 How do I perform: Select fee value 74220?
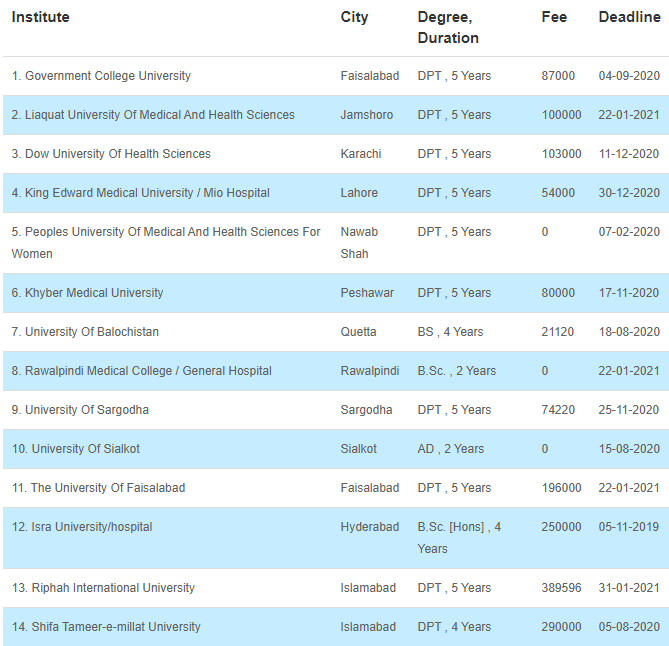[558, 410]
